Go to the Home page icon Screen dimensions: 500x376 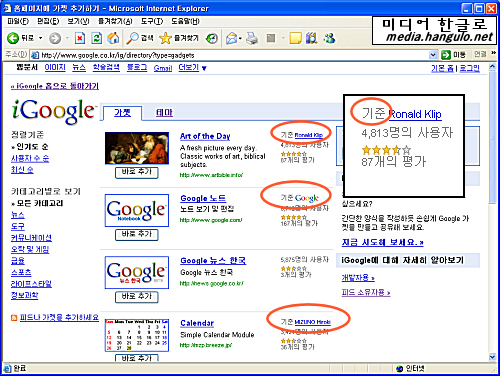[x=113, y=38]
